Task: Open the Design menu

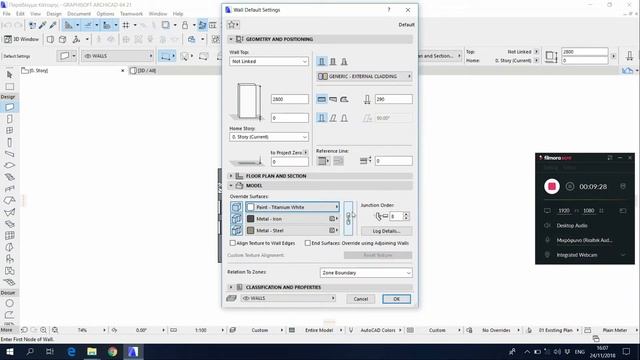Action: 53,14
